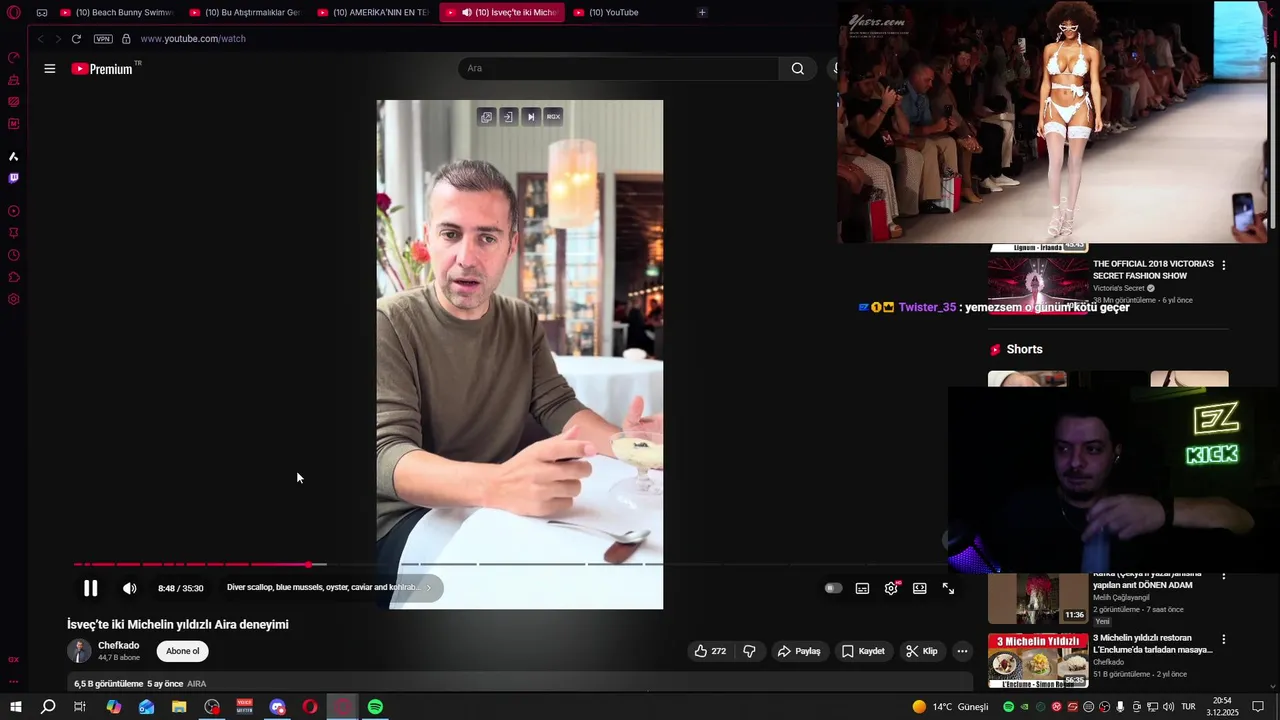Enter fullscreen mode
This screenshot has height=720, width=1280.
click(948, 588)
